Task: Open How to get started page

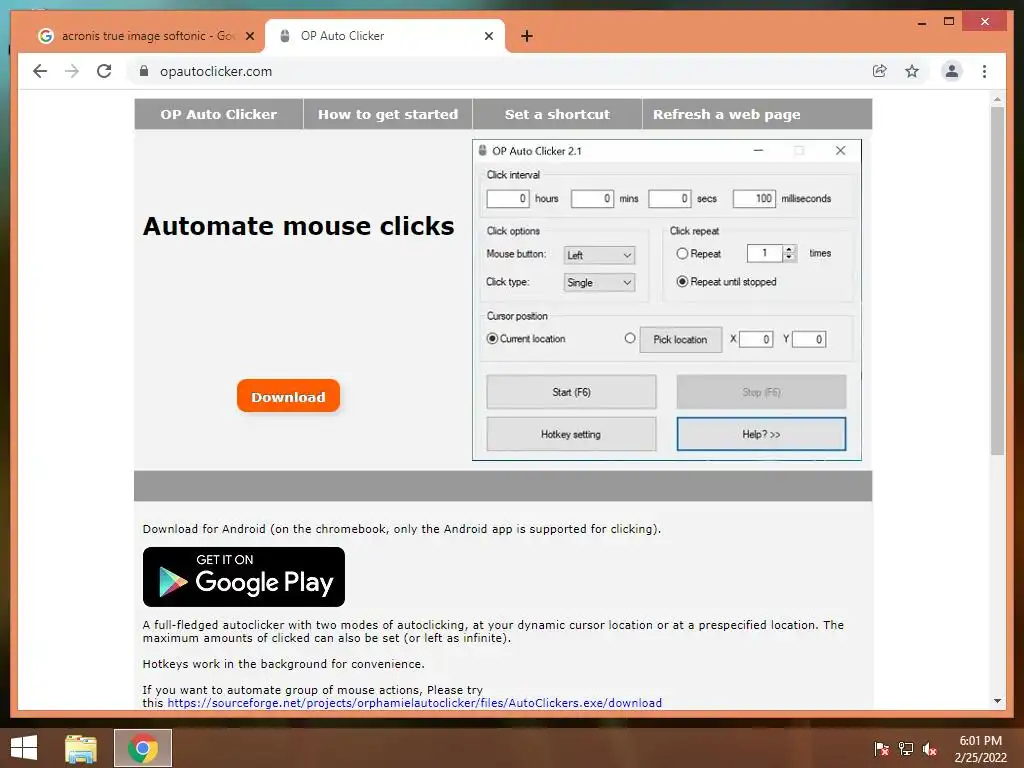Action: click(x=388, y=114)
